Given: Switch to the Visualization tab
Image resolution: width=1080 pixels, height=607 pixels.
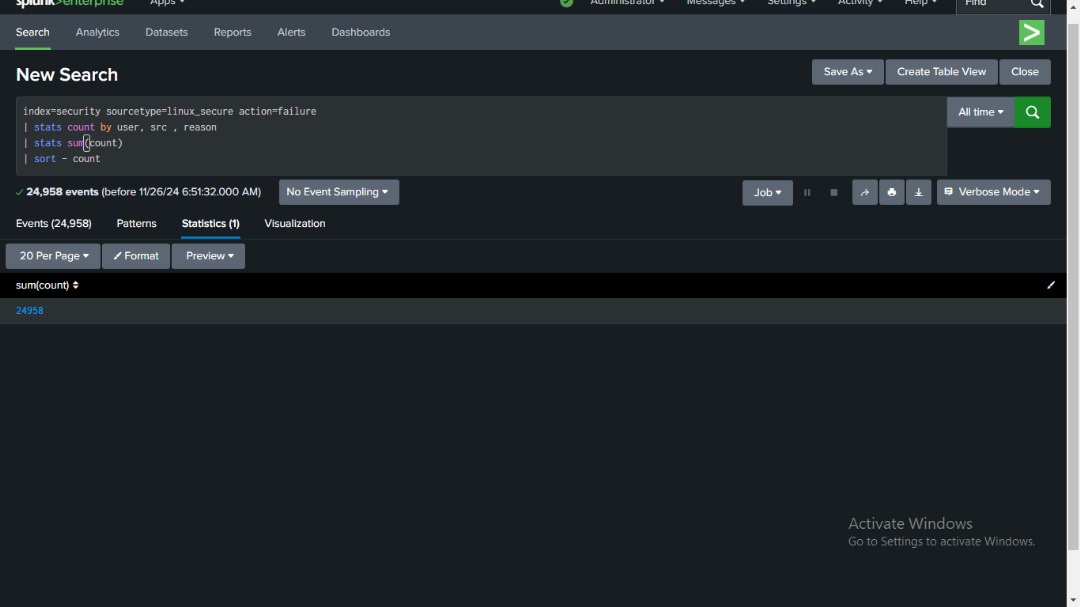Looking at the screenshot, I should [x=294, y=223].
